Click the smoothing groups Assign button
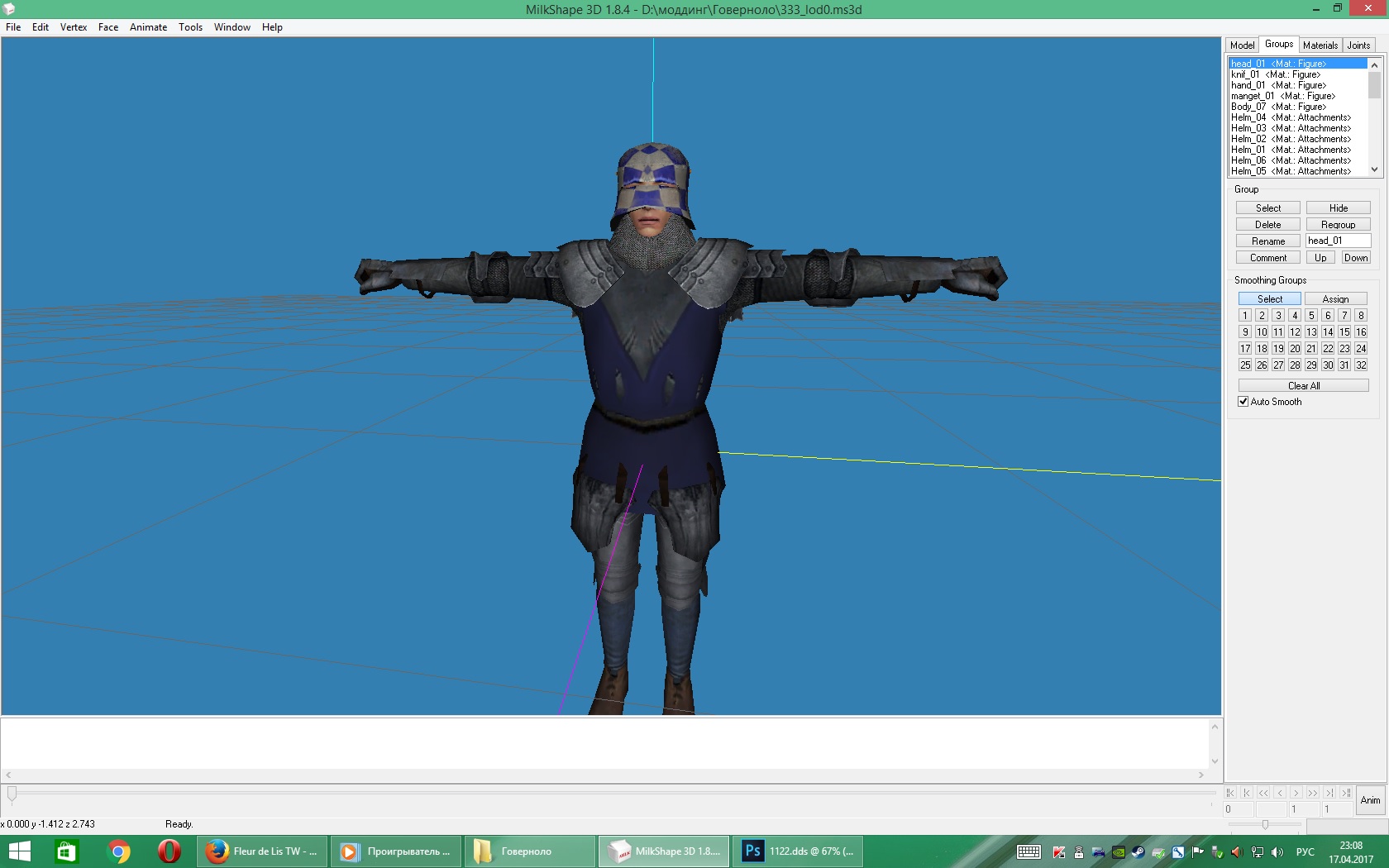This screenshot has height=868, width=1389. point(1336,299)
